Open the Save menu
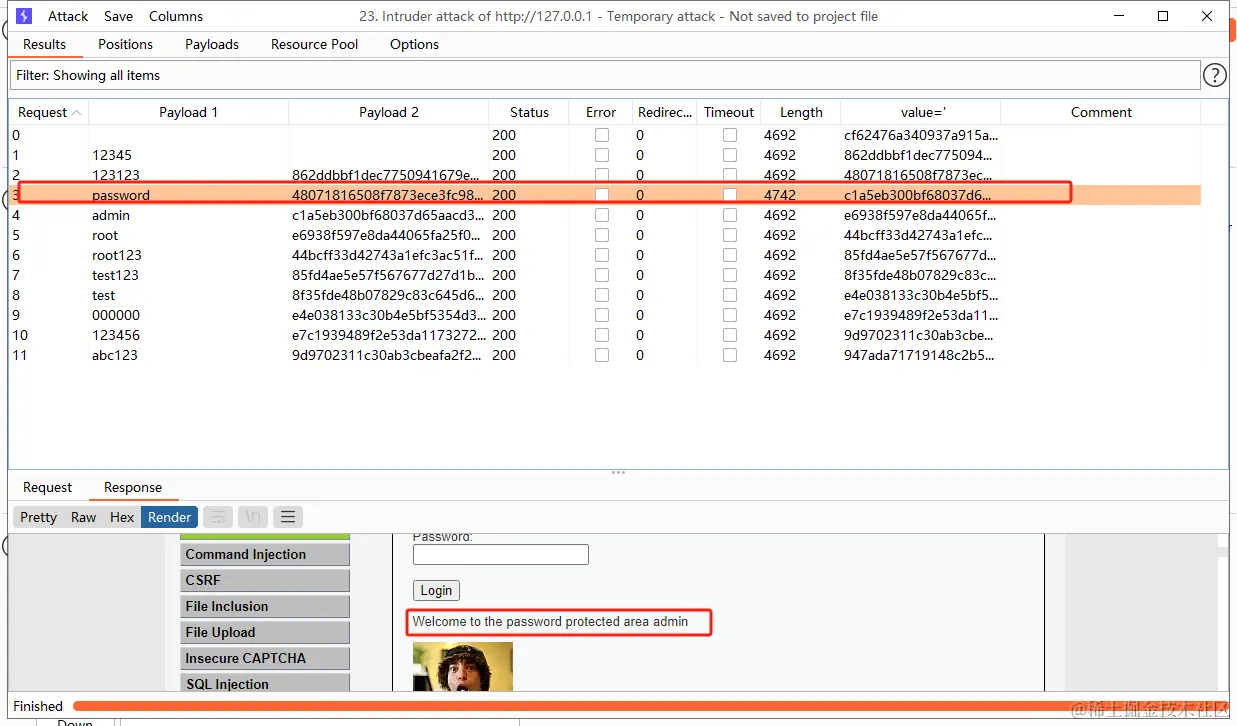 [x=118, y=16]
